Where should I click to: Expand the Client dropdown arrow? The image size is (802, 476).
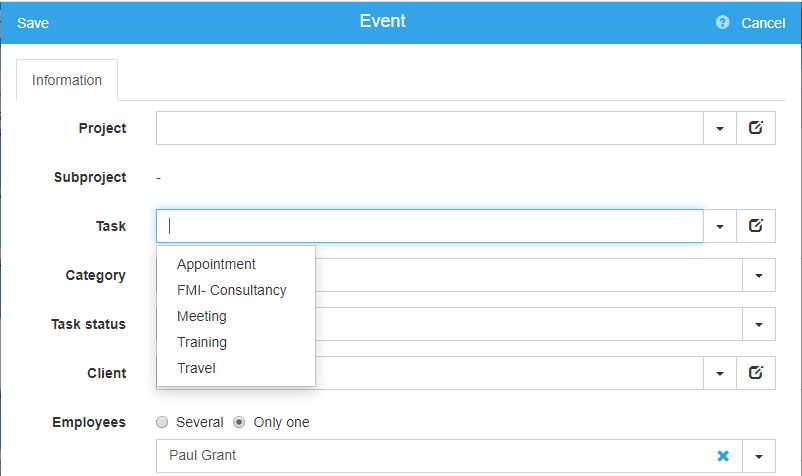pos(720,374)
